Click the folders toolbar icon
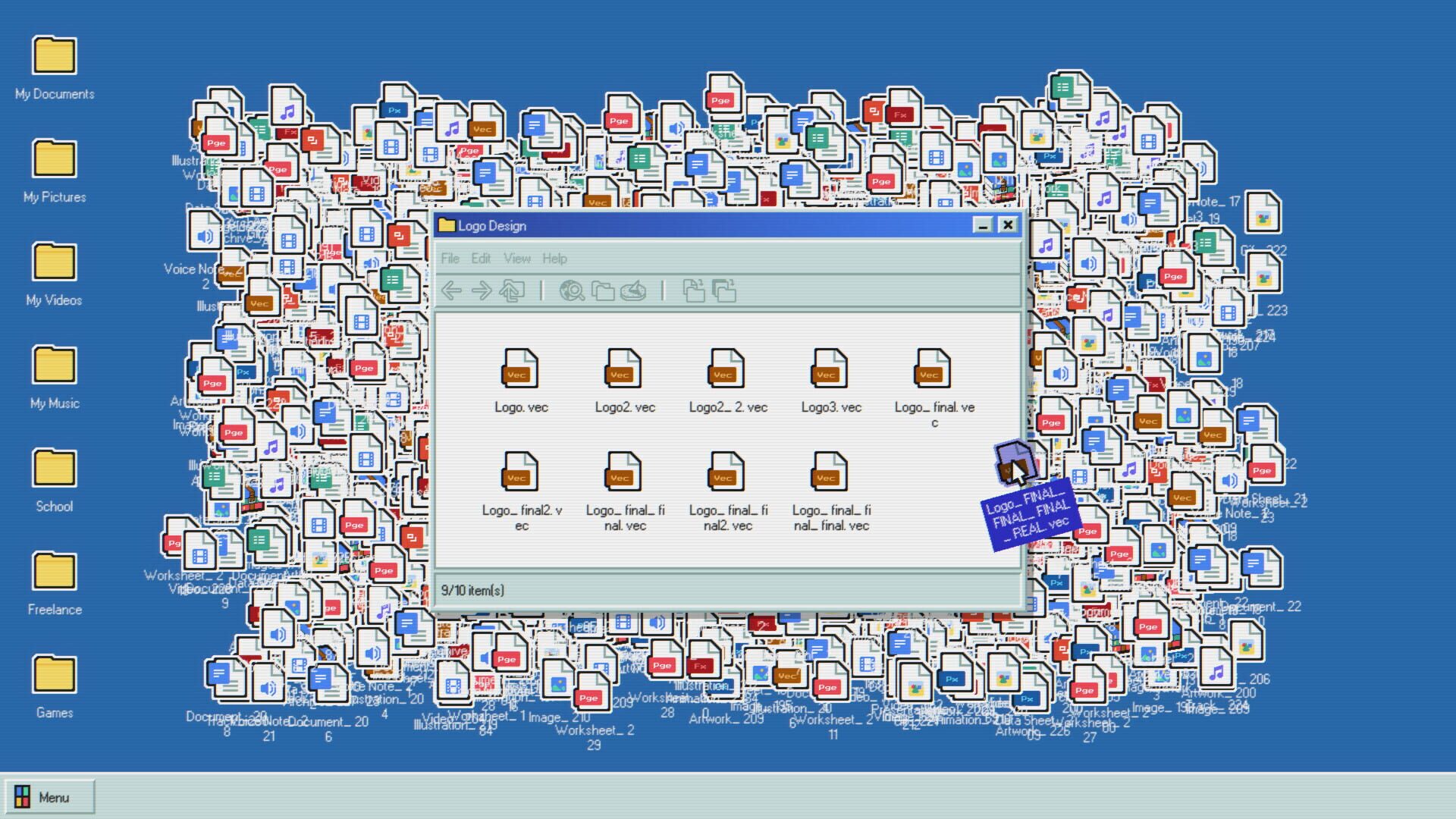 click(603, 290)
